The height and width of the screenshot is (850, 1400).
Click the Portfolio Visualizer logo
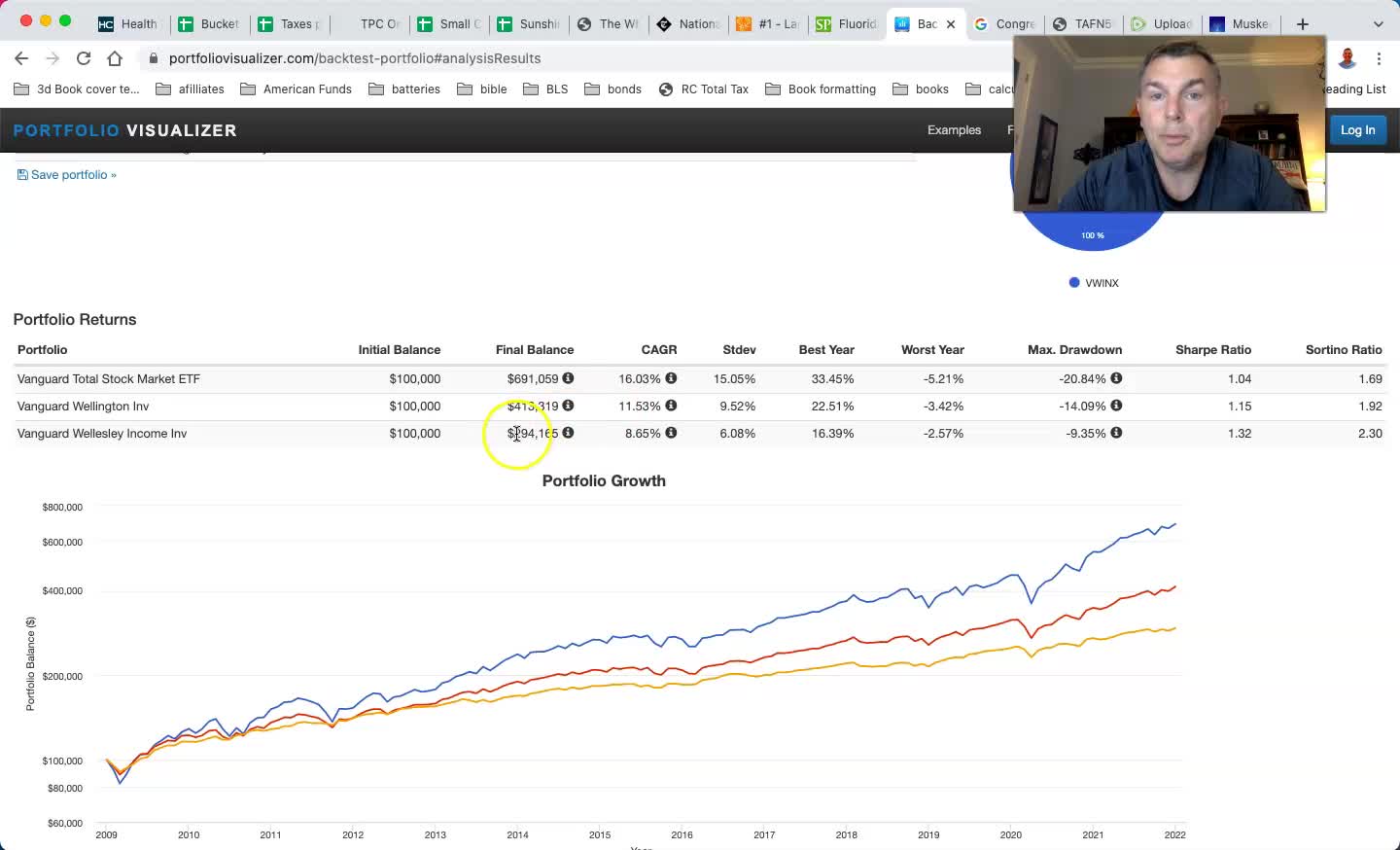[x=124, y=130]
